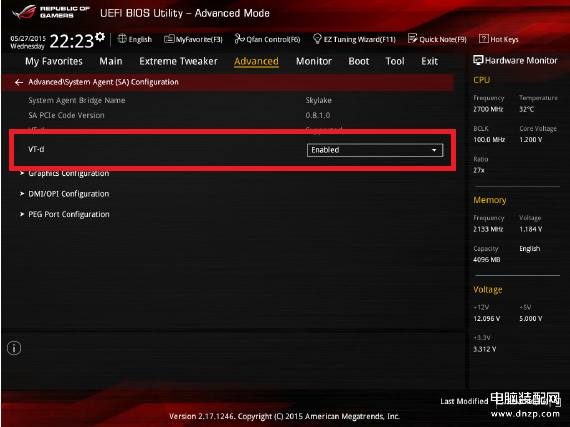Open Qfan Control fan icon

pyautogui.click(x=239, y=39)
